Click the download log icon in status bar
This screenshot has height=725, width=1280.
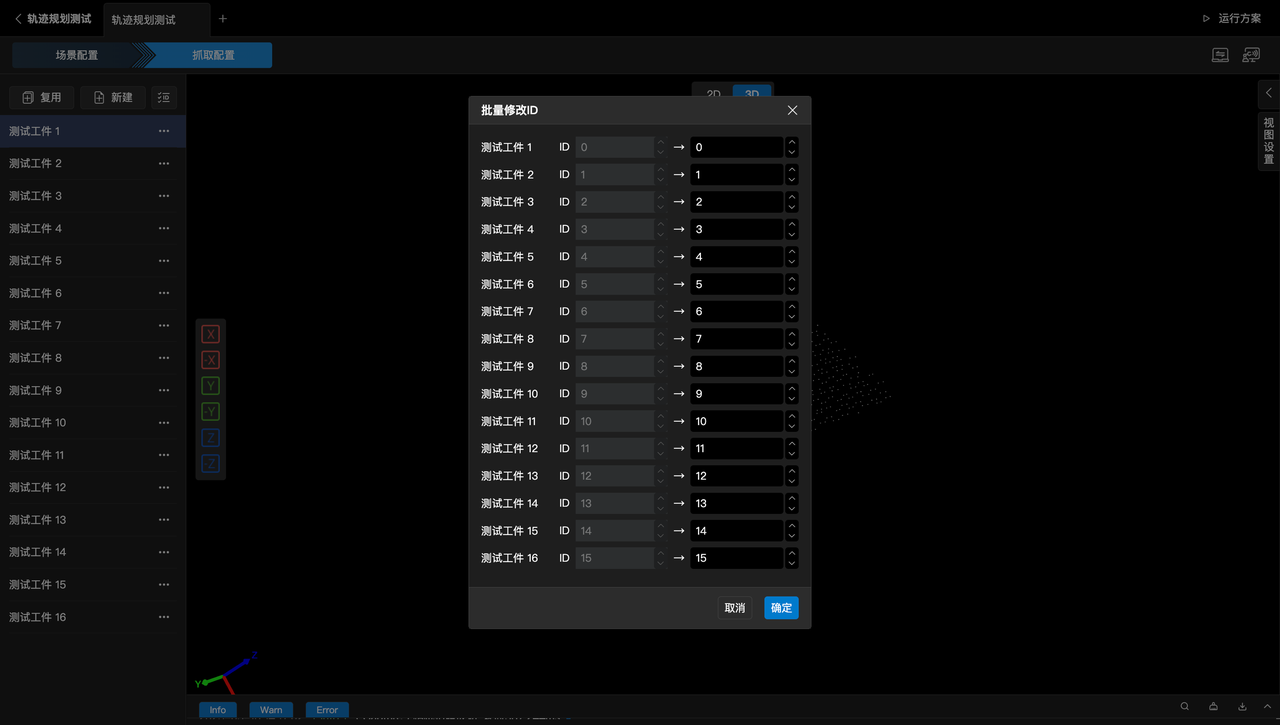point(1242,706)
